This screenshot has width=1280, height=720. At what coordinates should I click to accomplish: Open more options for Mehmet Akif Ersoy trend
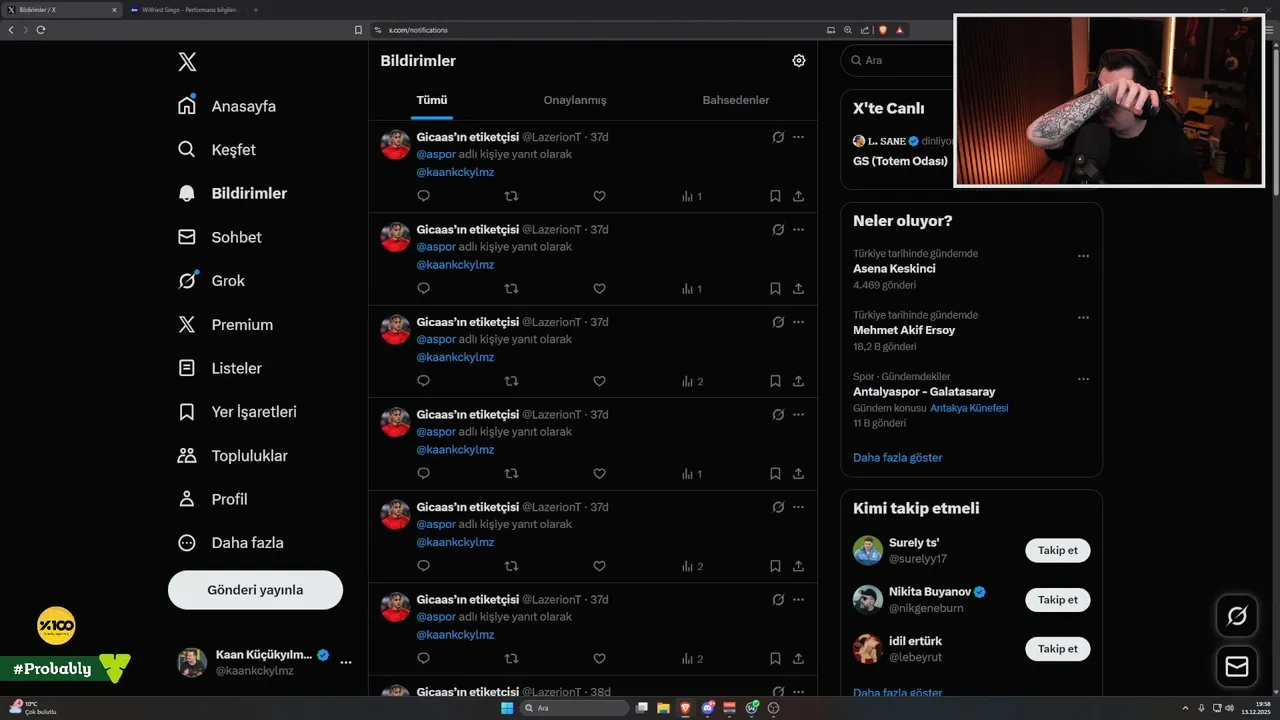1083,317
